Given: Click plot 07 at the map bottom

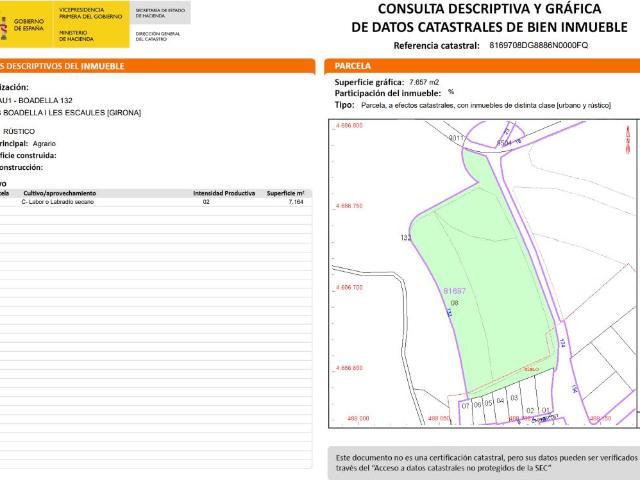Looking at the screenshot, I should [465, 406].
